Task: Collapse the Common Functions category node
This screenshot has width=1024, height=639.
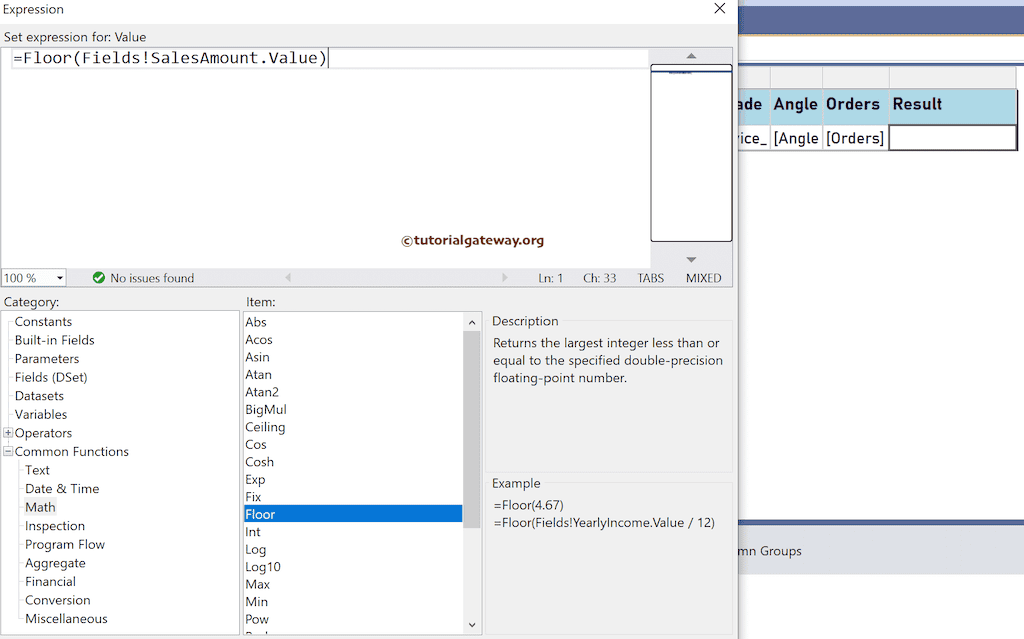Action: click(9, 452)
